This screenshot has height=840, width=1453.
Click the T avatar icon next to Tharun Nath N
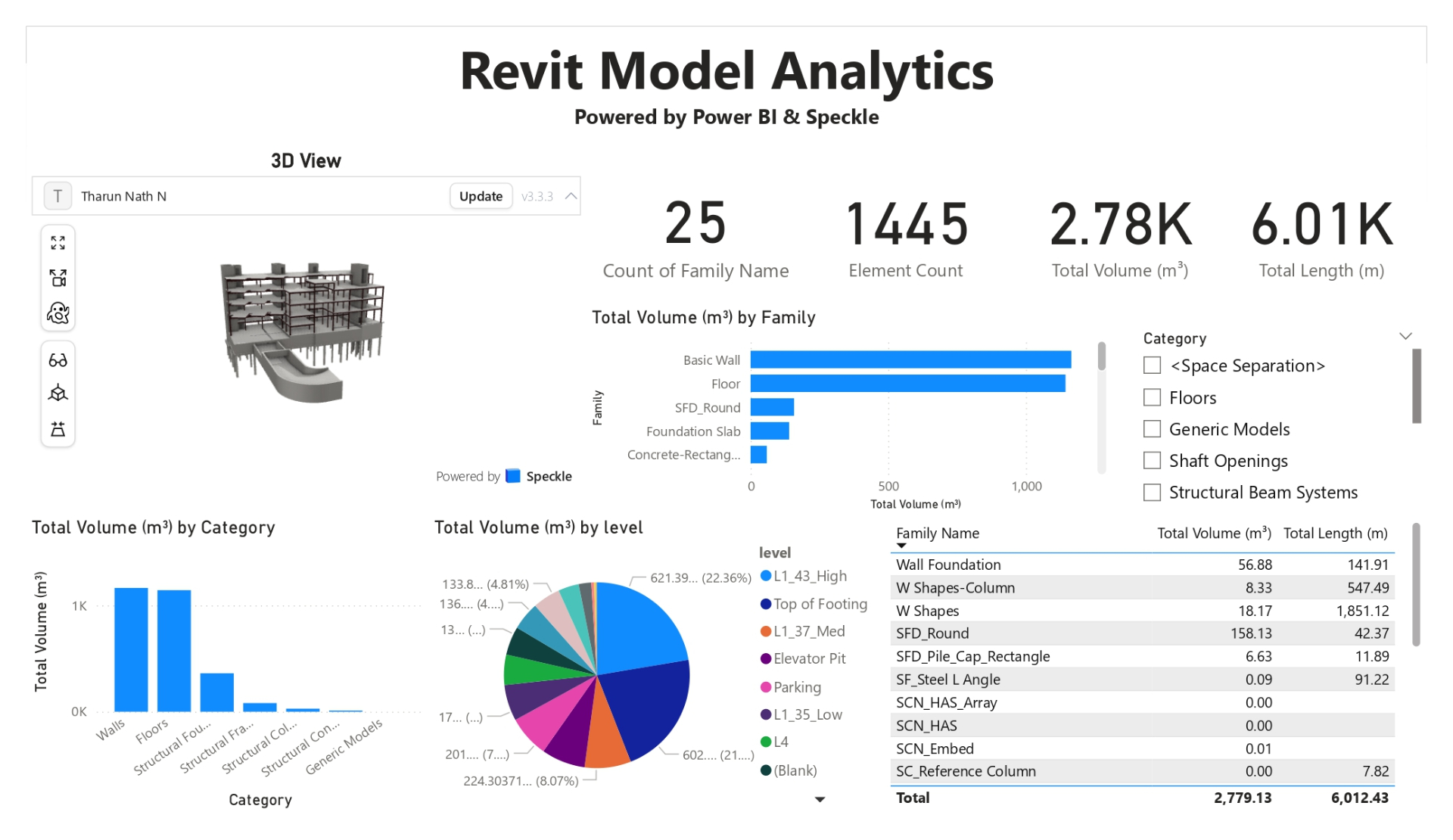[x=58, y=196]
